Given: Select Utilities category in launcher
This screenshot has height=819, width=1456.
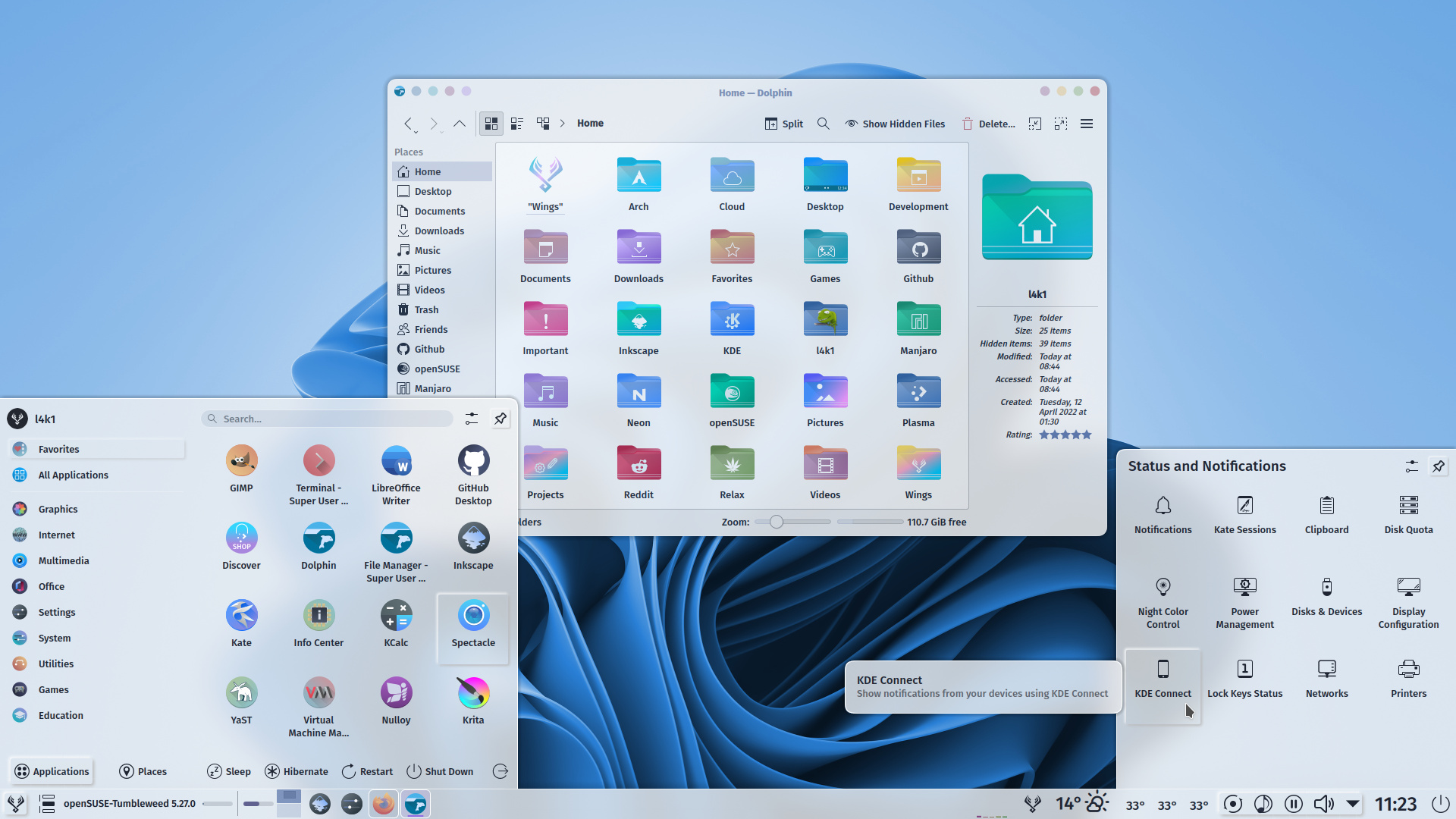Looking at the screenshot, I should pos(96,664).
